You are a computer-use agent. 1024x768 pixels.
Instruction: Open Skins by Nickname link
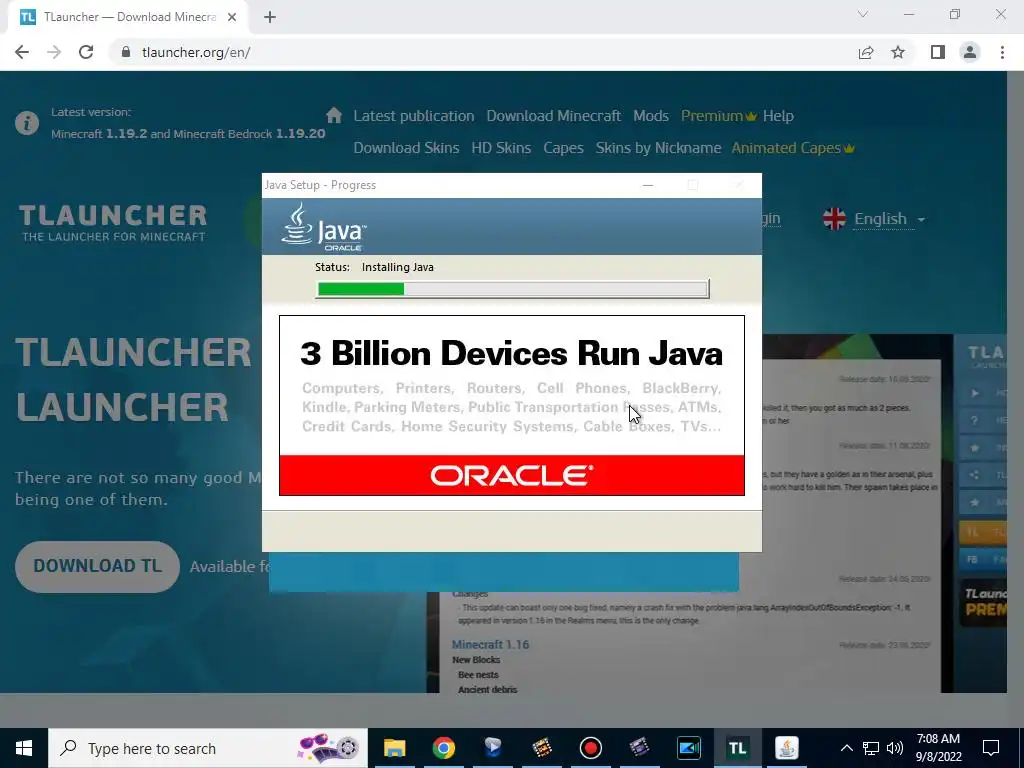pos(658,148)
